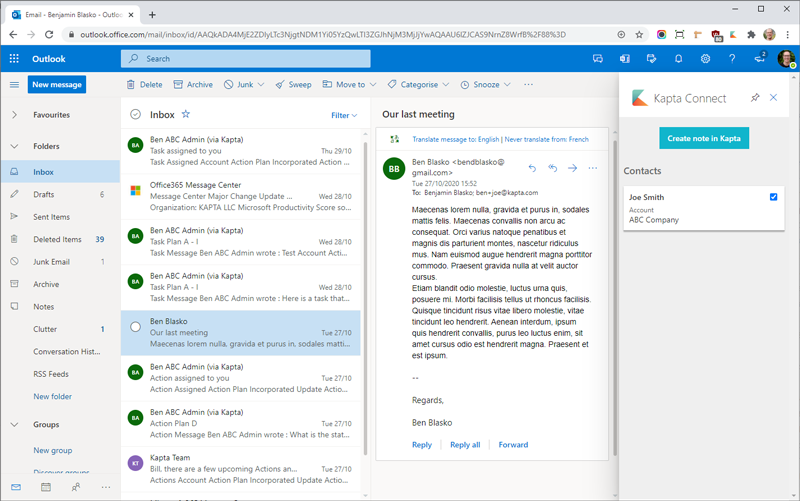Screen dimensions: 800x501
Task: Open the Archive folder in sidebar
Action: click(60, 284)
